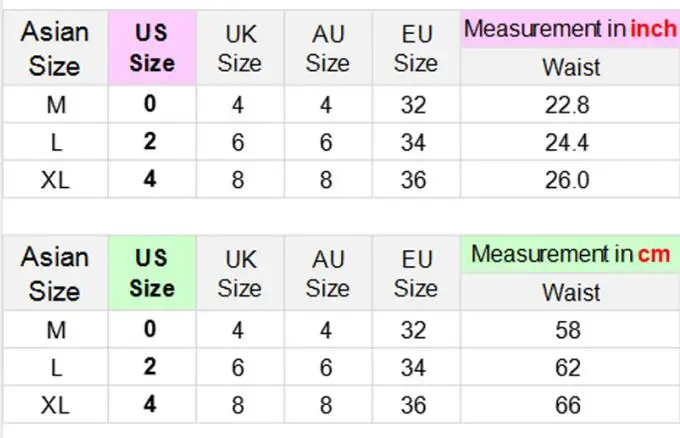This screenshot has width=680, height=438.
Task: Click the pink Measurement in inch header
Action: click(x=570, y=29)
